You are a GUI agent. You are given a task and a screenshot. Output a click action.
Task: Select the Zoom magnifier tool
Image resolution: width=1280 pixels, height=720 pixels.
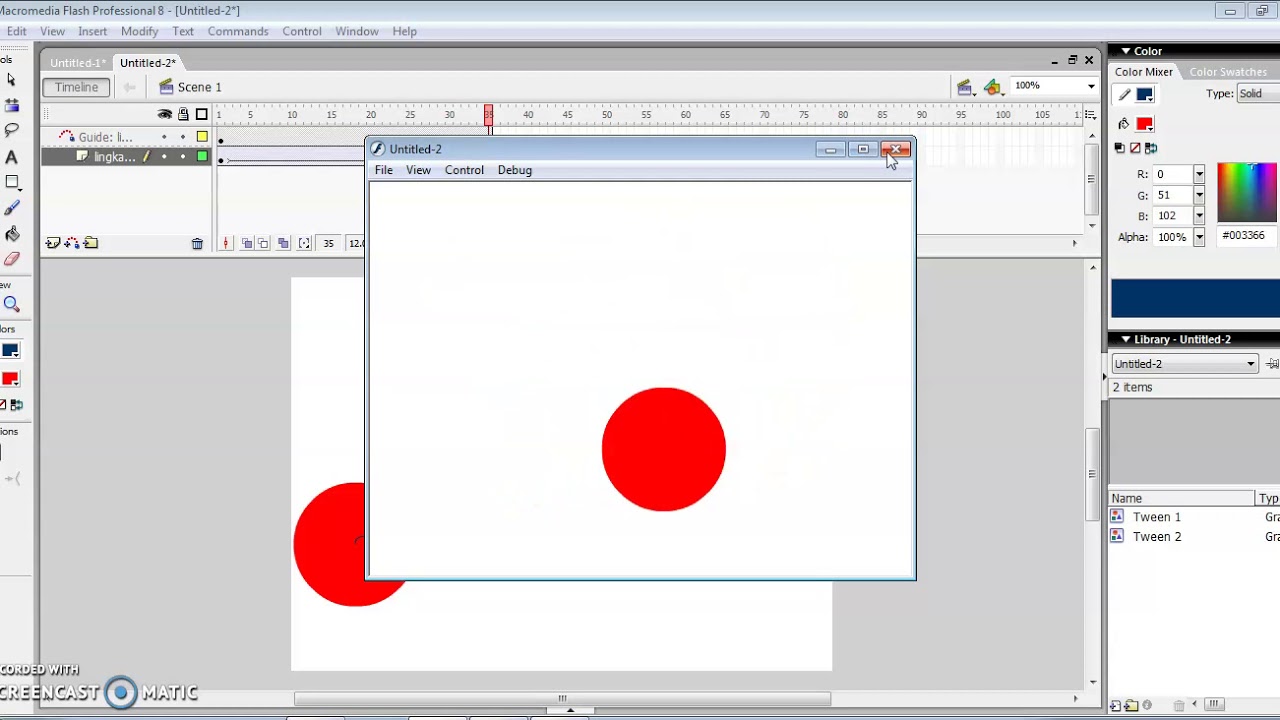click(11, 304)
